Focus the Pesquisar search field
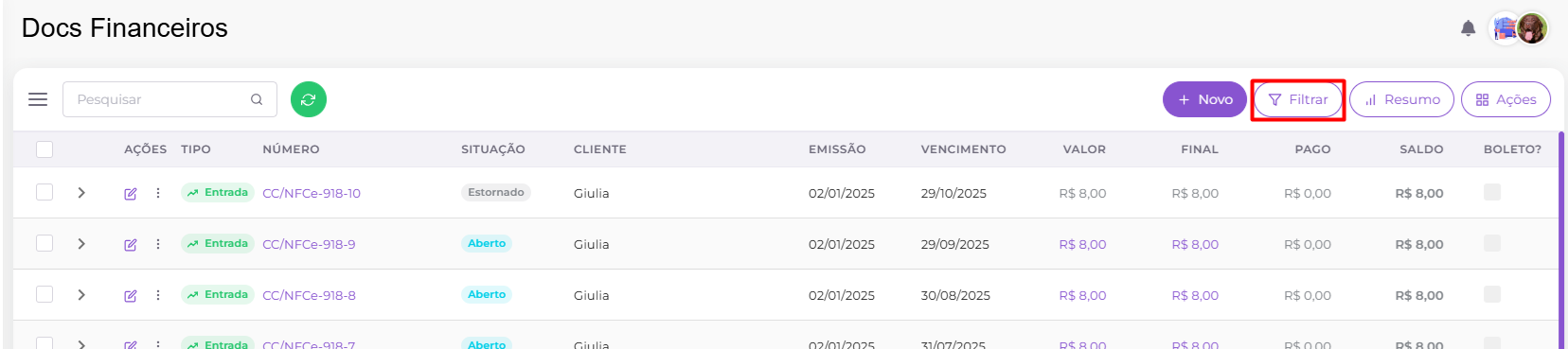 pos(169,99)
